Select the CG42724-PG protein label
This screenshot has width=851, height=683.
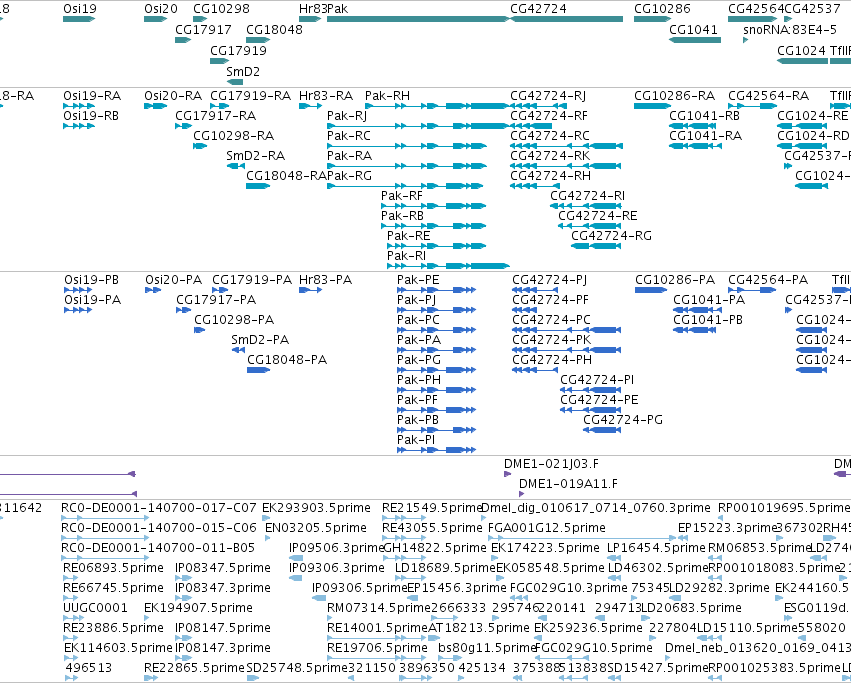623,420
